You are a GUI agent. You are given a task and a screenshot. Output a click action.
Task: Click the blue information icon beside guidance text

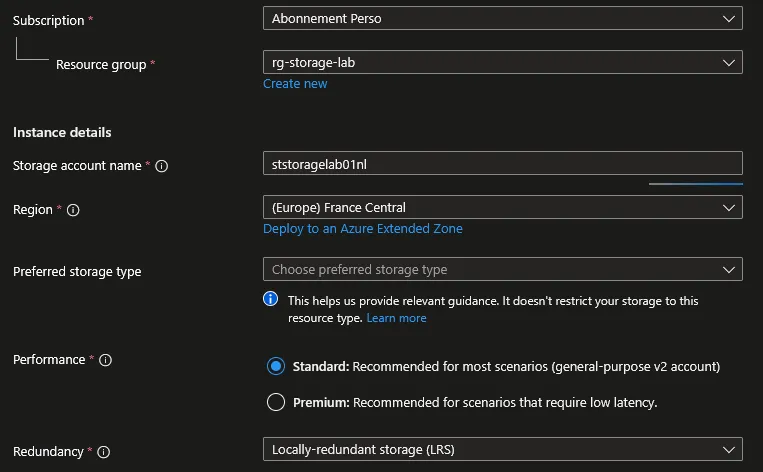tap(271, 299)
